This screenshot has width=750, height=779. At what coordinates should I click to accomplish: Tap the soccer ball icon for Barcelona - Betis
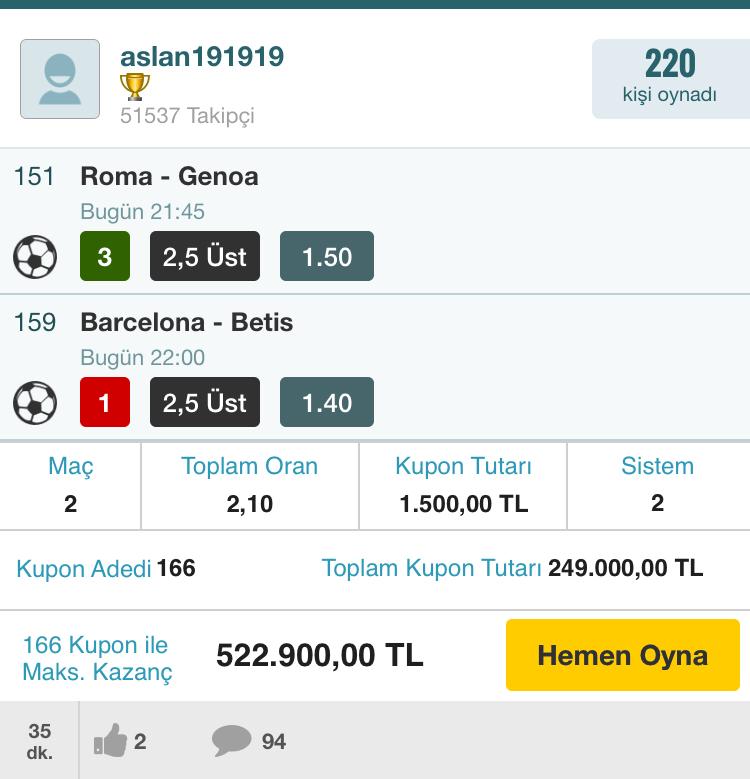[35, 402]
